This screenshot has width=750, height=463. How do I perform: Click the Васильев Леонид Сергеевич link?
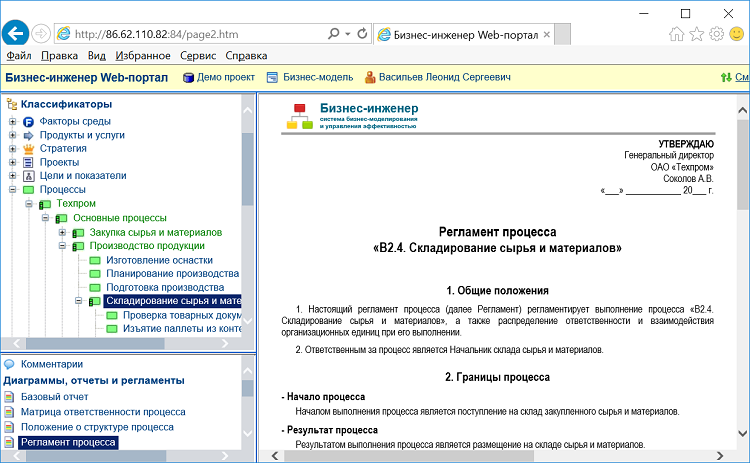445,77
